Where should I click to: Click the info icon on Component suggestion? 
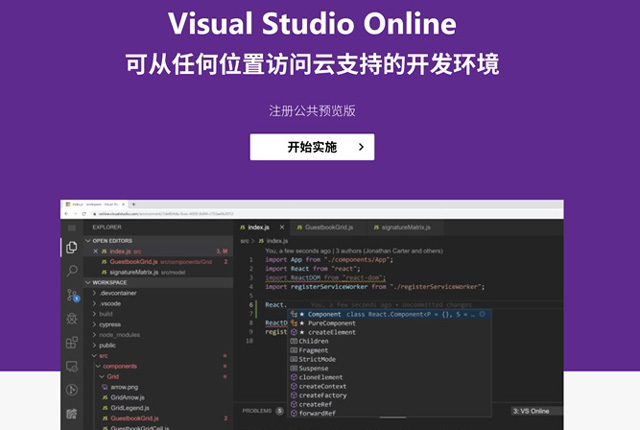pos(482,314)
